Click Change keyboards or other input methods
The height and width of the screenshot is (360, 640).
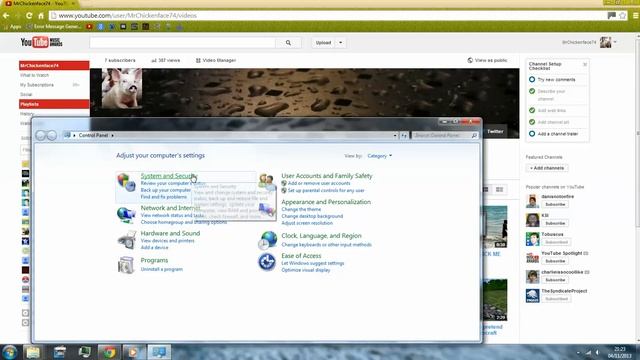click(x=327, y=245)
